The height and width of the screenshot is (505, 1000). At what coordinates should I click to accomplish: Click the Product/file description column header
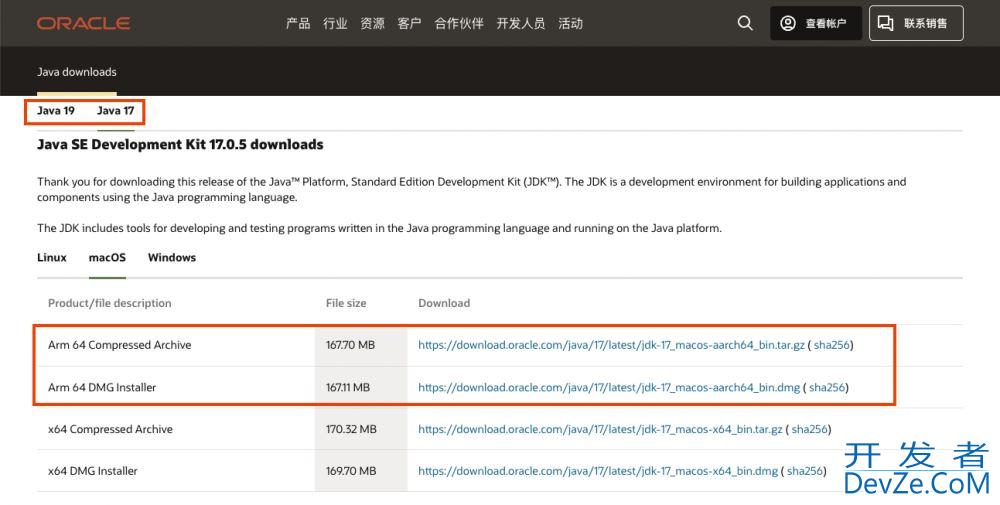(x=110, y=304)
